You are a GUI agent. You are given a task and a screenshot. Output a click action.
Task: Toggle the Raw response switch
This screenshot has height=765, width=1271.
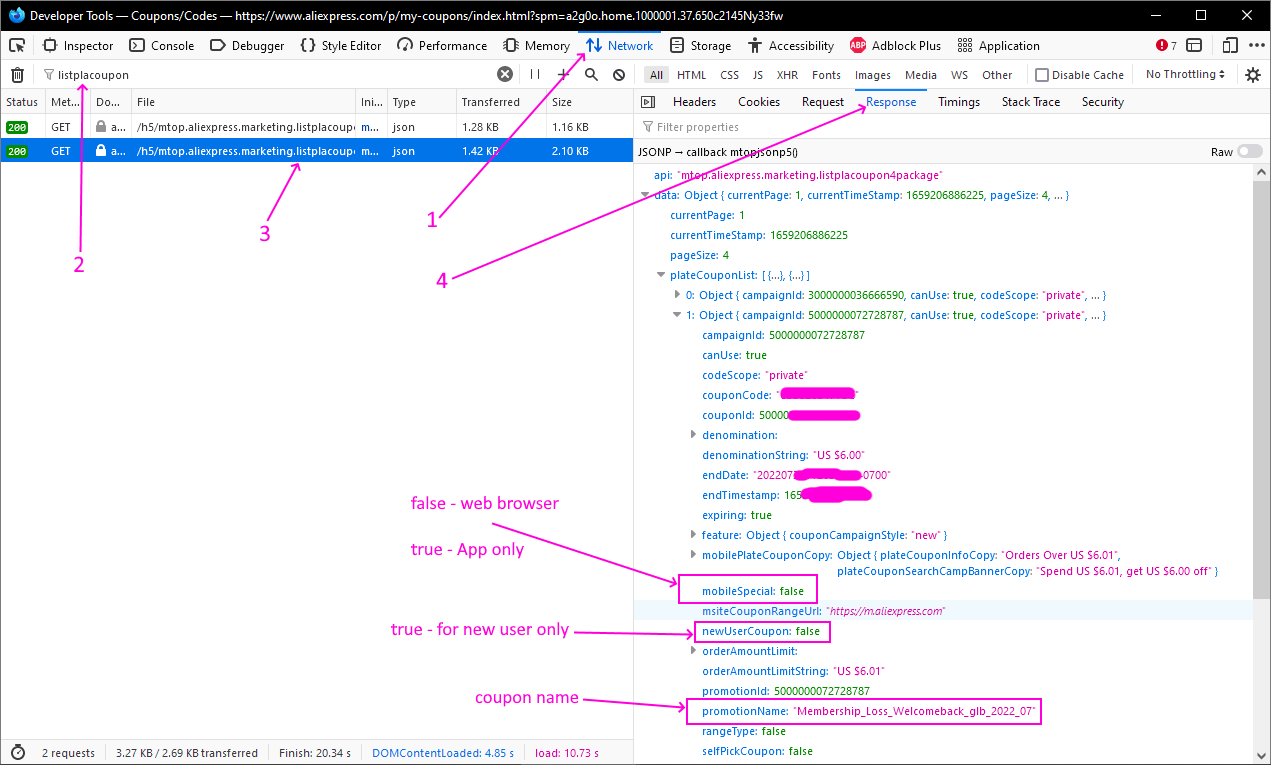pos(1249,151)
